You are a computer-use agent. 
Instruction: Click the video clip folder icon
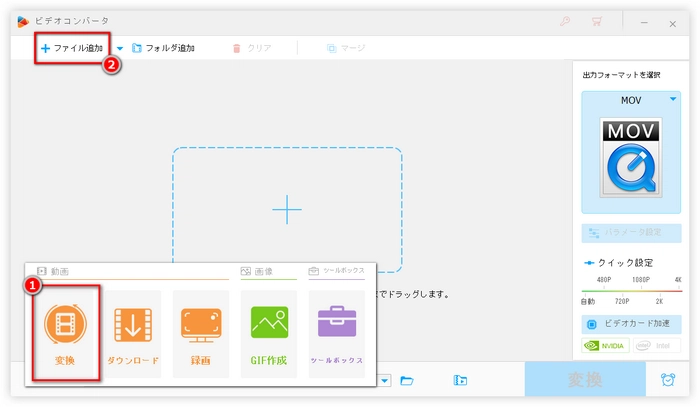(459, 380)
